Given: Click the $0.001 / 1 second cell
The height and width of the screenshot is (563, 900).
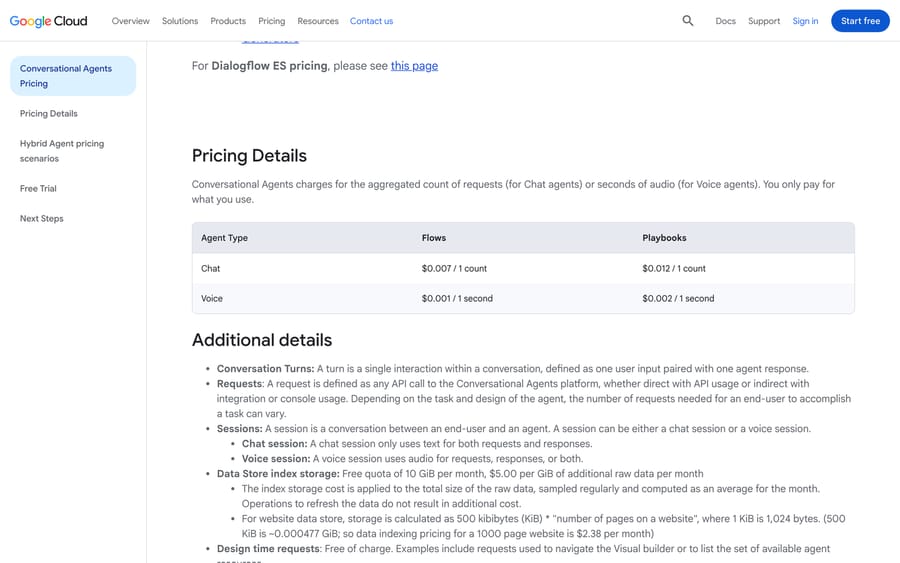Looking at the screenshot, I should [457, 298].
